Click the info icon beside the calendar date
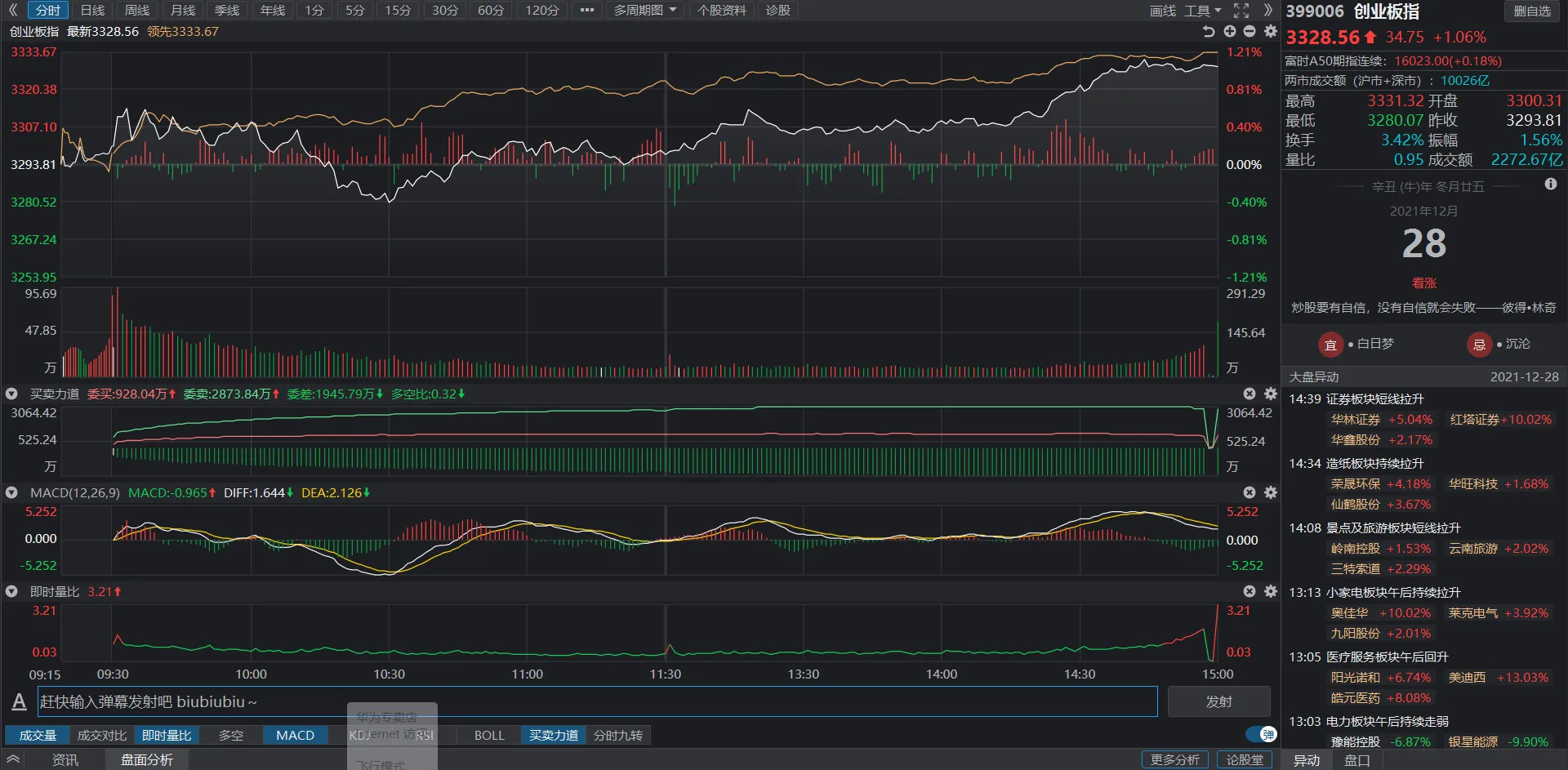Screen dimensions: 1568x770 (x=1550, y=185)
